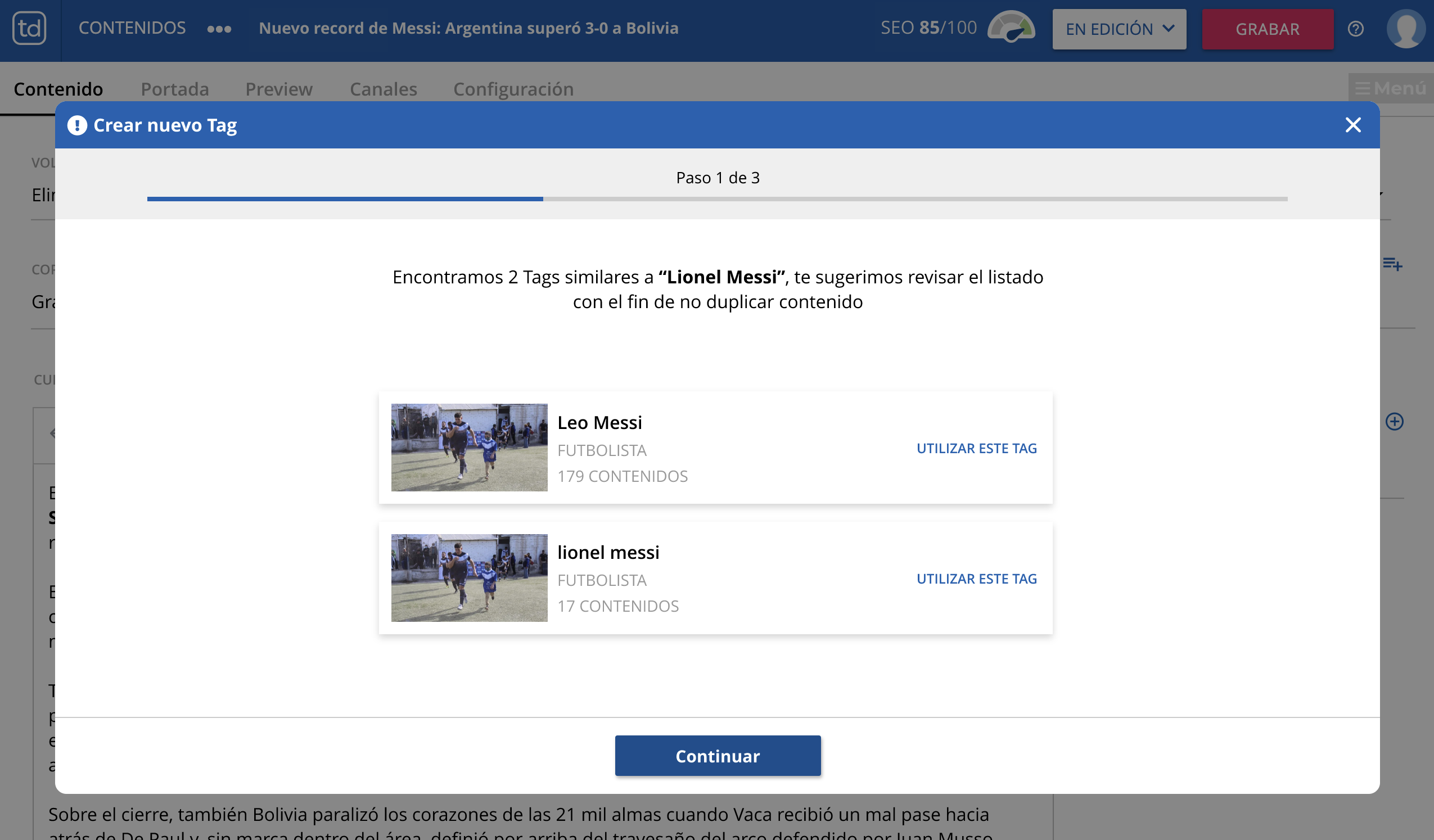Click the lionel messi tag thumbnail
Screen dimensions: 1434x840
coord(470,578)
